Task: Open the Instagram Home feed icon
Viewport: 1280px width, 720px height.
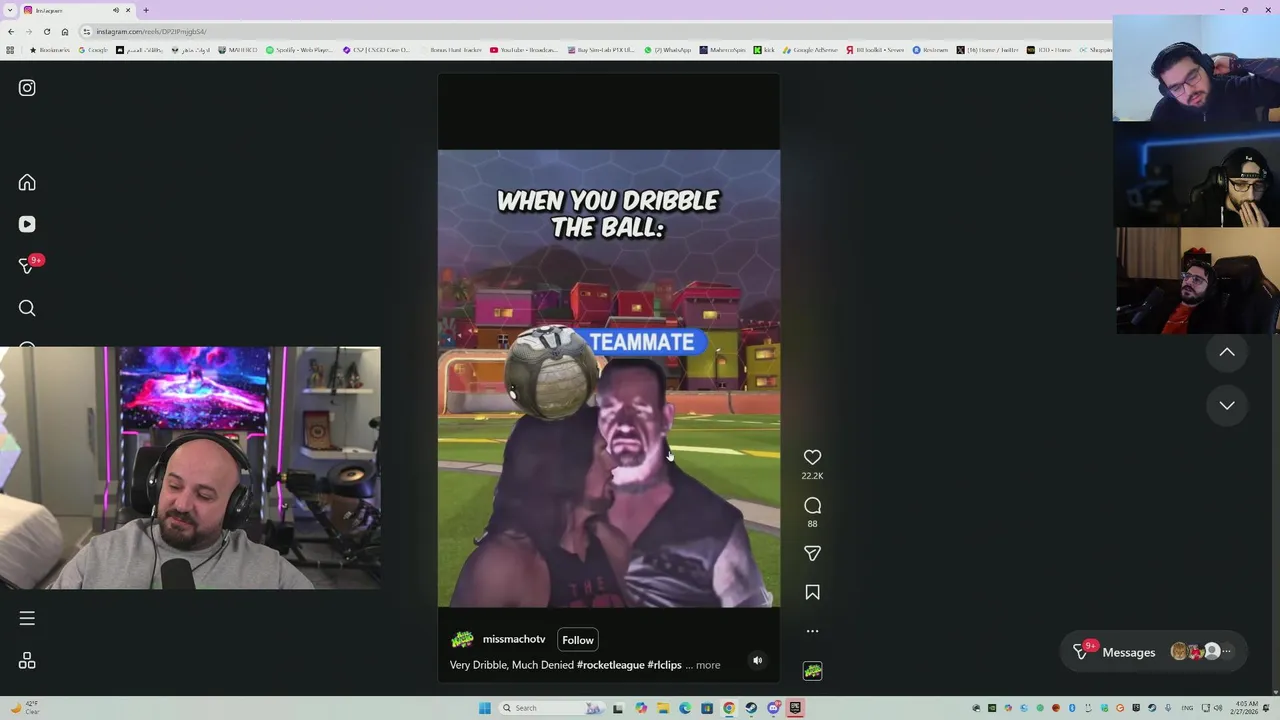Action: click(x=27, y=183)
